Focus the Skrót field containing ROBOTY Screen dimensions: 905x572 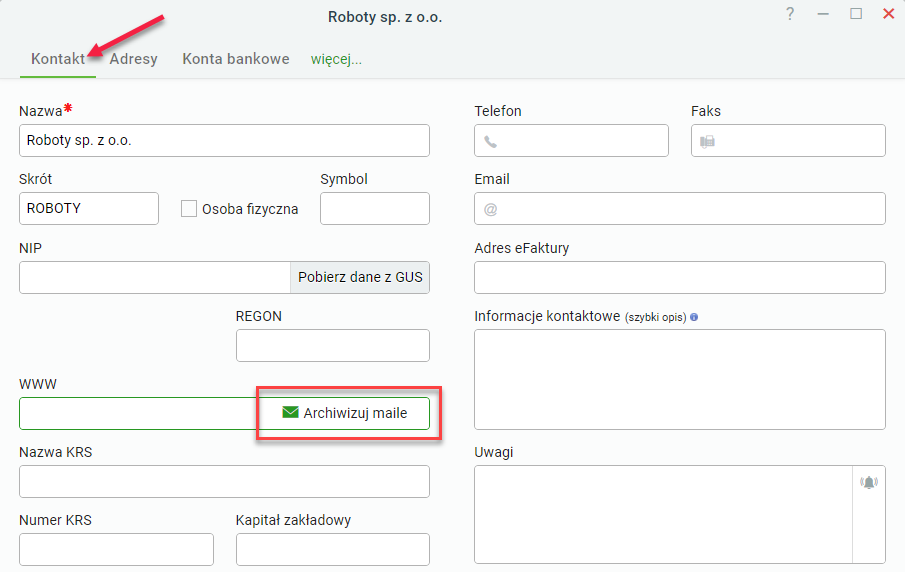click(x=89, y=208)
